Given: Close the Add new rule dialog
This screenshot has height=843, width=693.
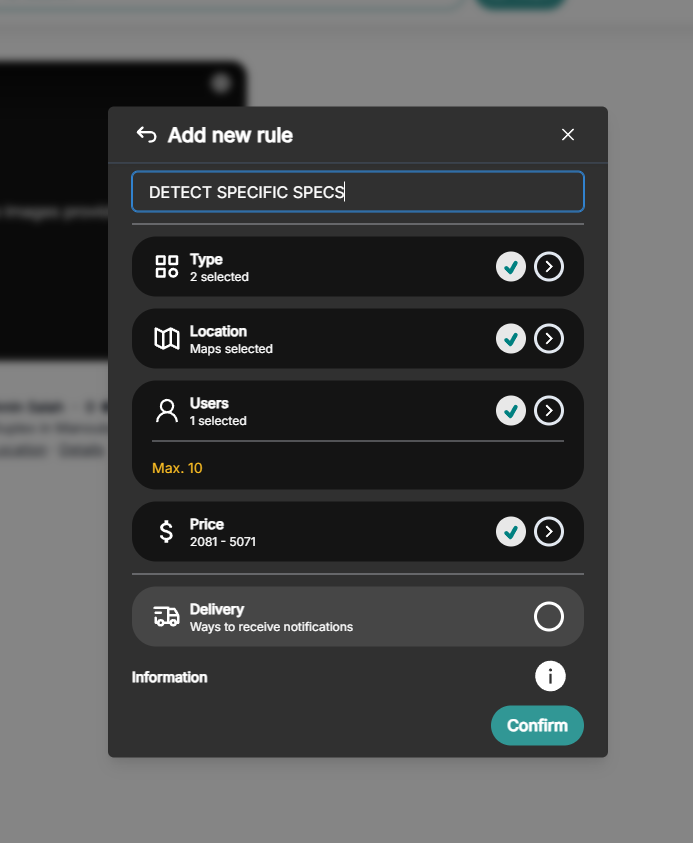Looking at the screenshot, I should coord(568,135).
